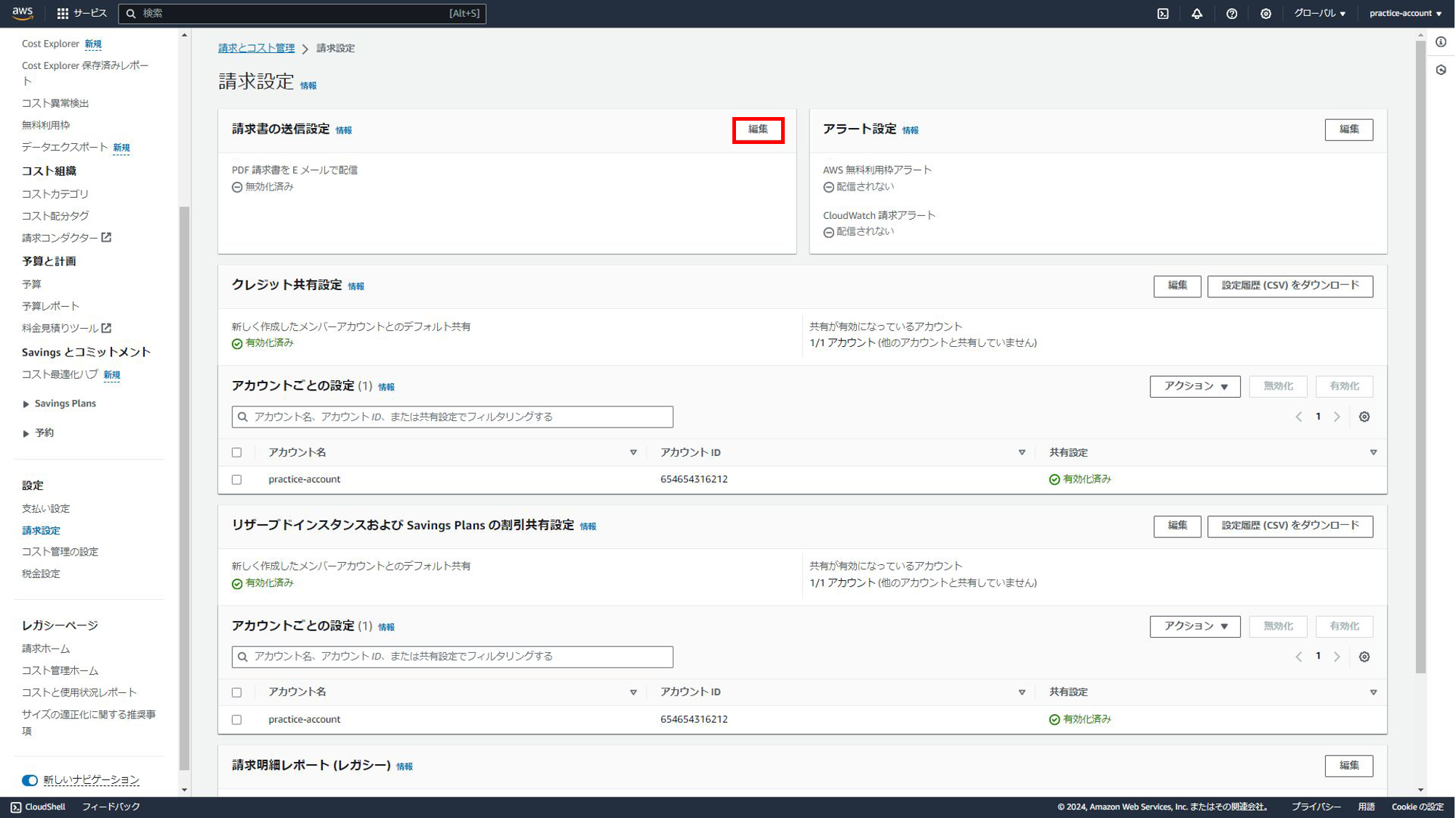Image resolution: width=1456 pixels, height=818 pixels.
Task: Click the AWS logo home icon
Action: tap(23, 13)
